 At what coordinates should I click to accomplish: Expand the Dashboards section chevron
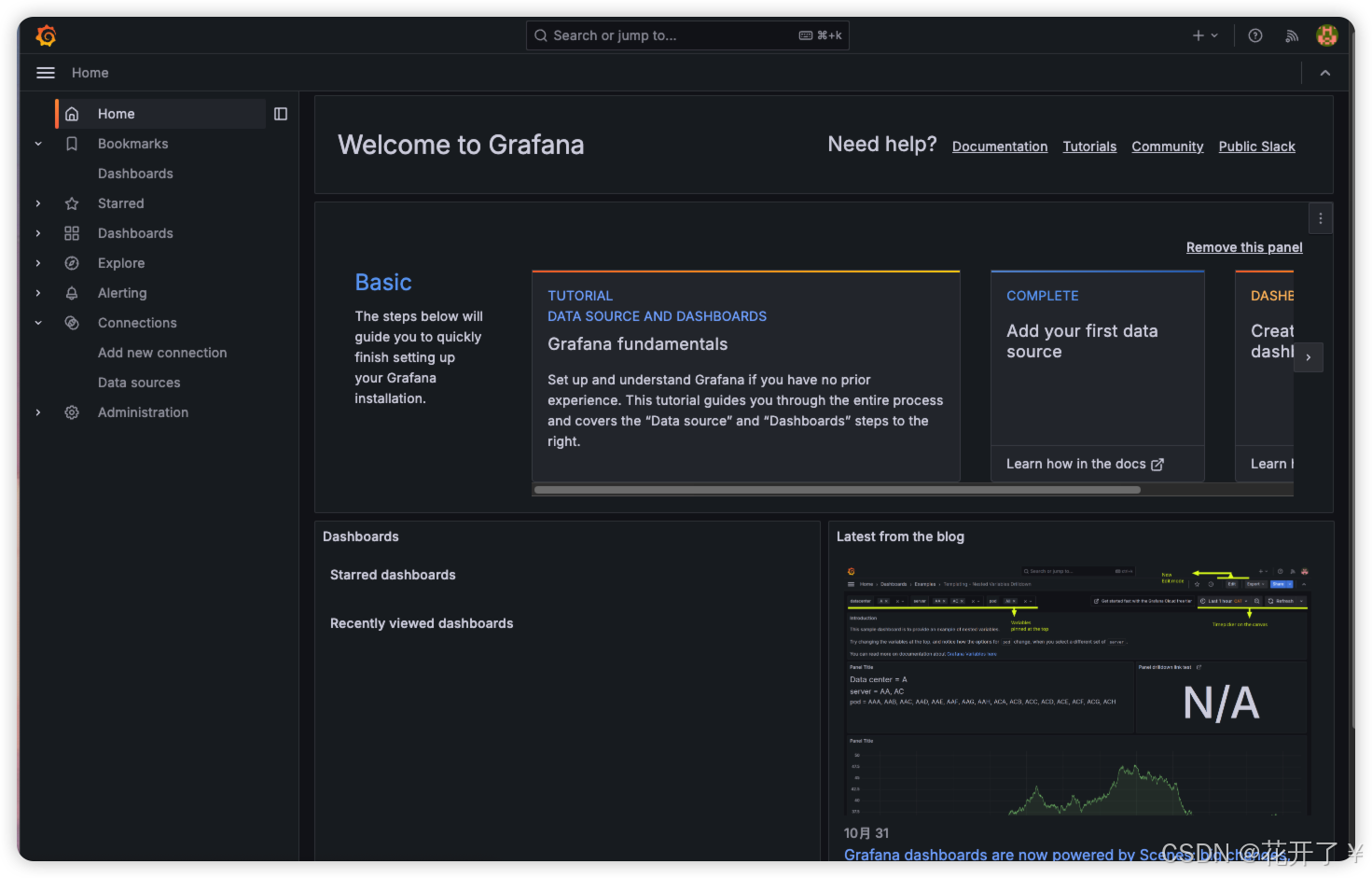point(38,233)
